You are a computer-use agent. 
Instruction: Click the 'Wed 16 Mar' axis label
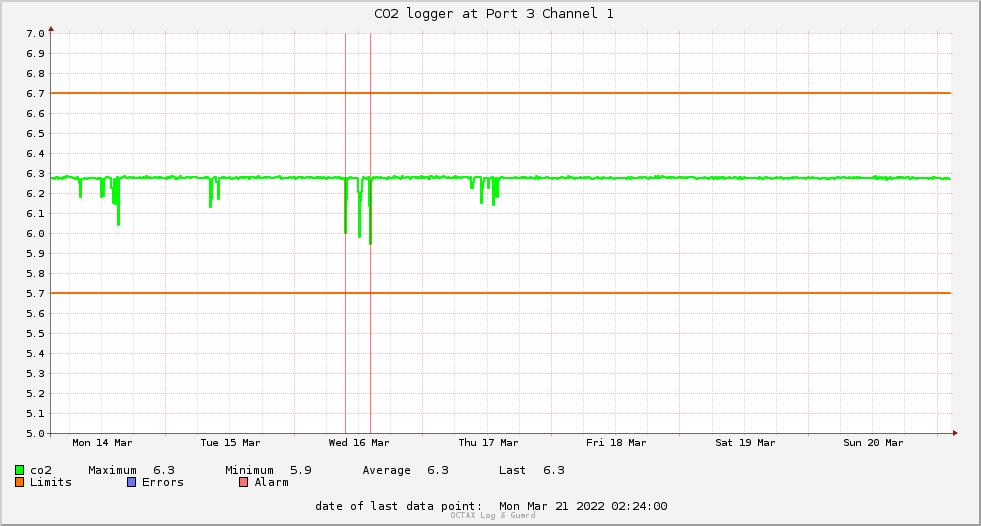[359, 443]
